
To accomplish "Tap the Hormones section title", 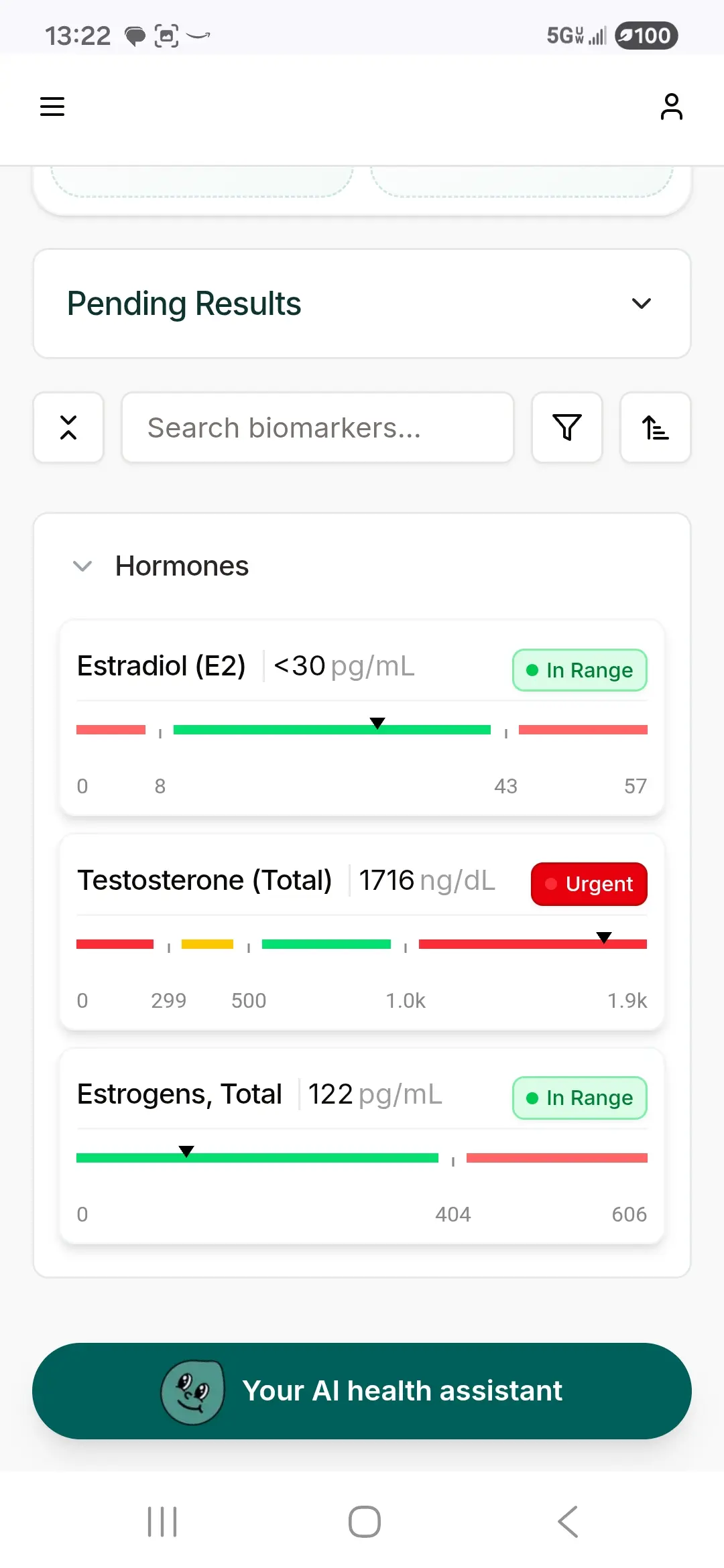I will tap(182, 566).
